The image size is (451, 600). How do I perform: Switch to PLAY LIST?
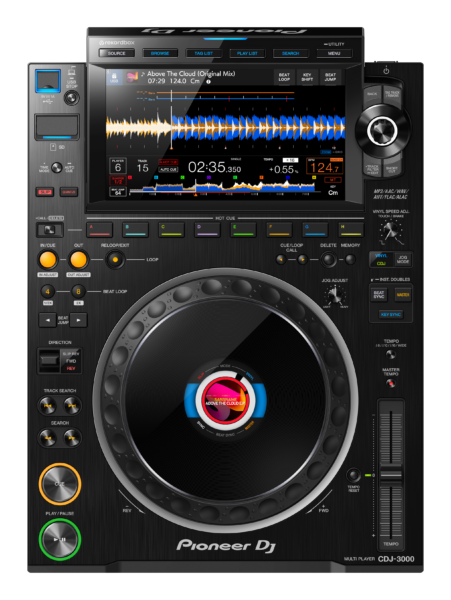coord(247,53)
